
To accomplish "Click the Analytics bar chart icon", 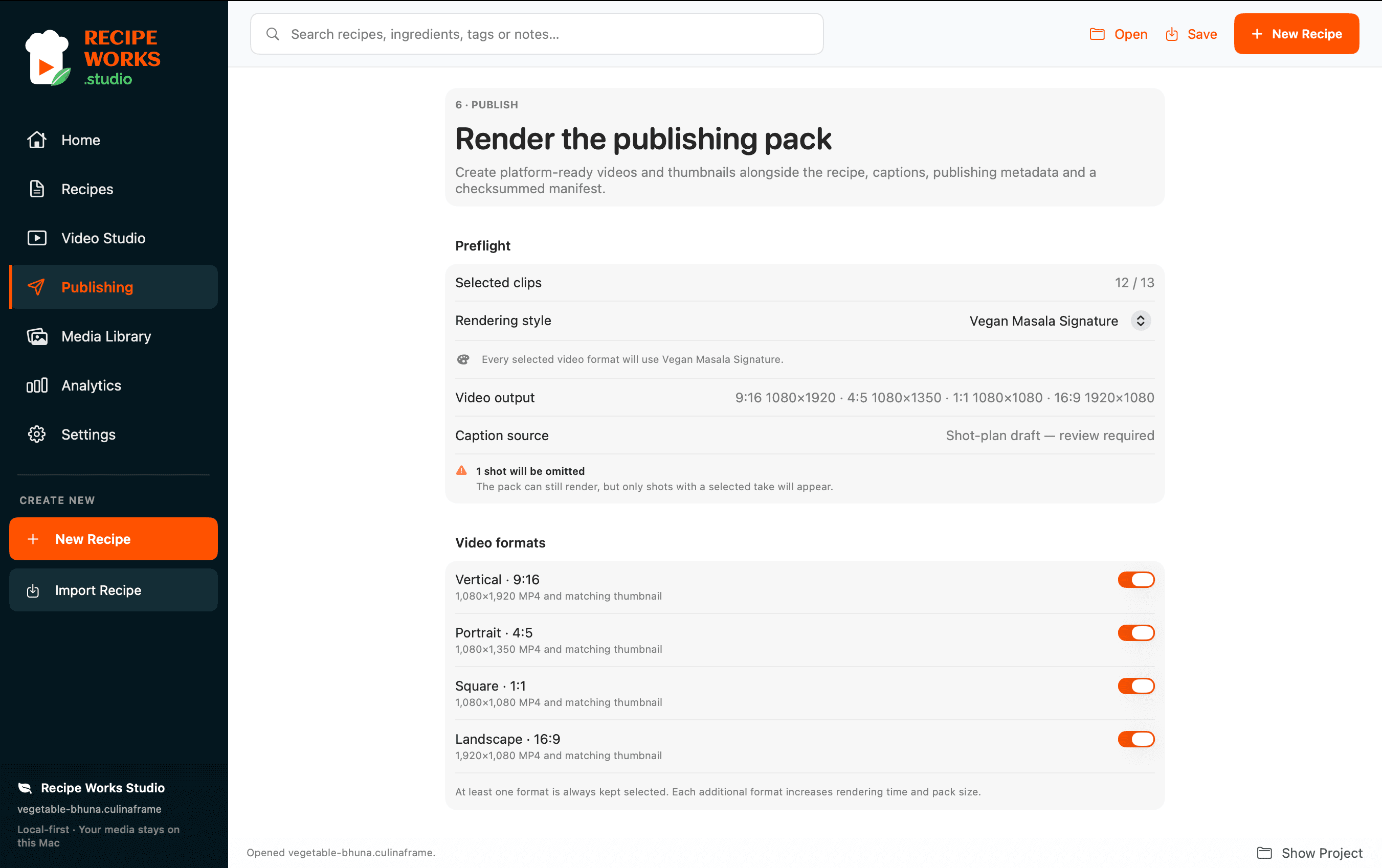I will (37, 385).
